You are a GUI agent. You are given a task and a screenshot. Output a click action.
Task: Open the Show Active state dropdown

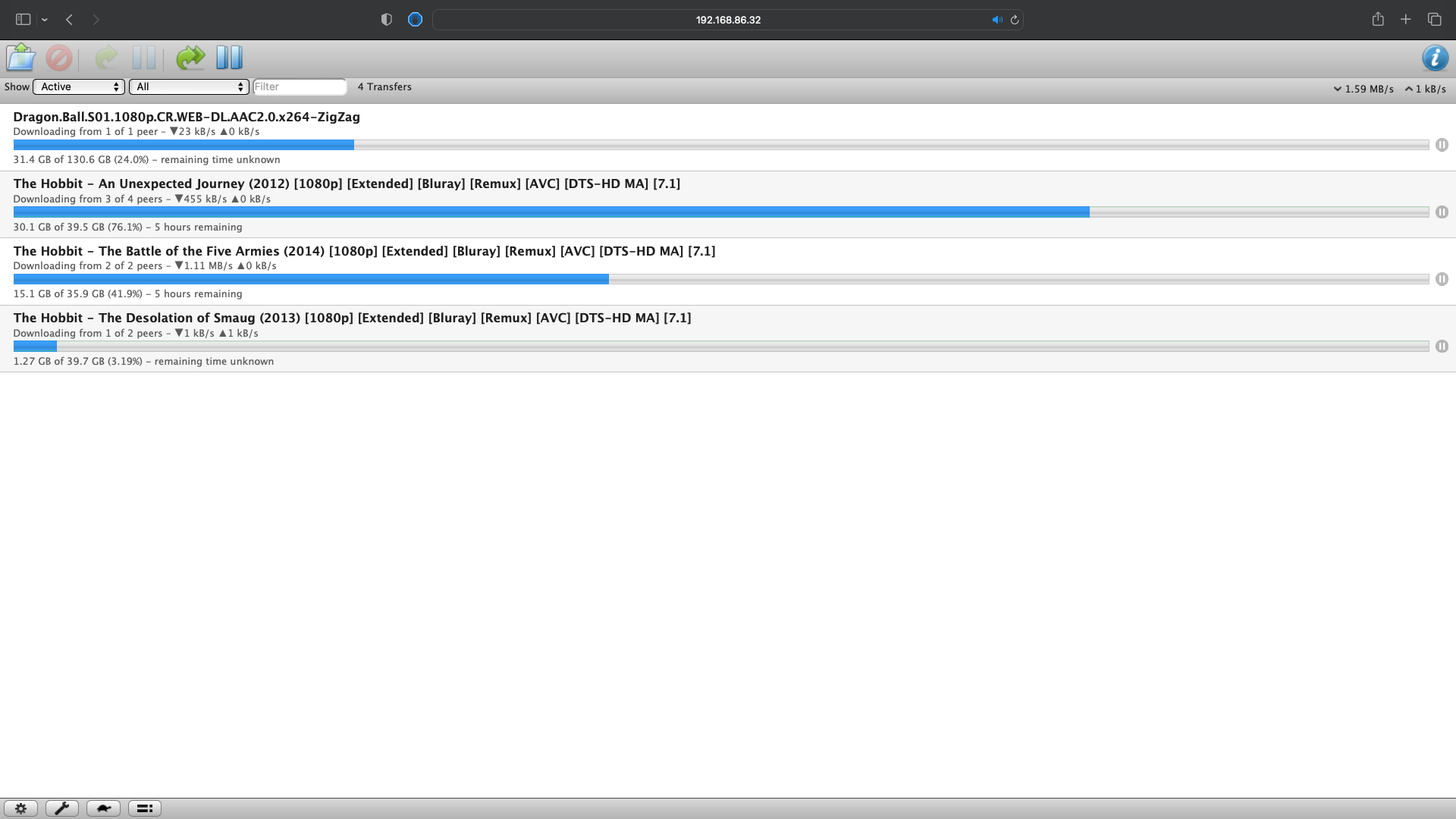coord(79,86)
